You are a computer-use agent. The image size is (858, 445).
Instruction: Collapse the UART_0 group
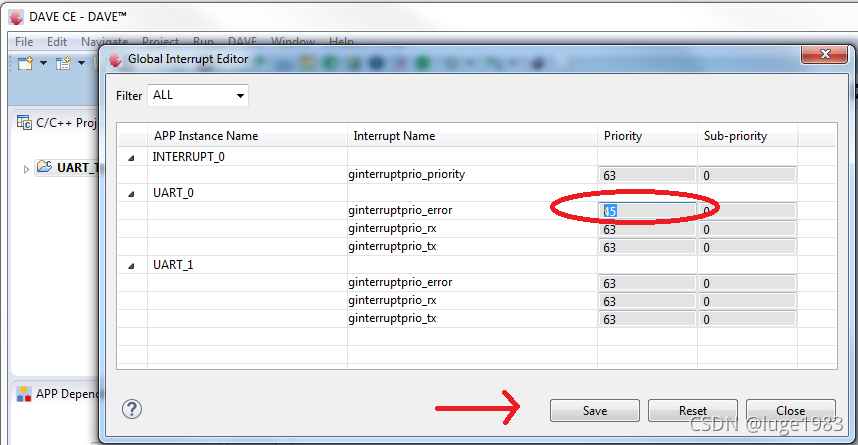click(x=131, y=194)
